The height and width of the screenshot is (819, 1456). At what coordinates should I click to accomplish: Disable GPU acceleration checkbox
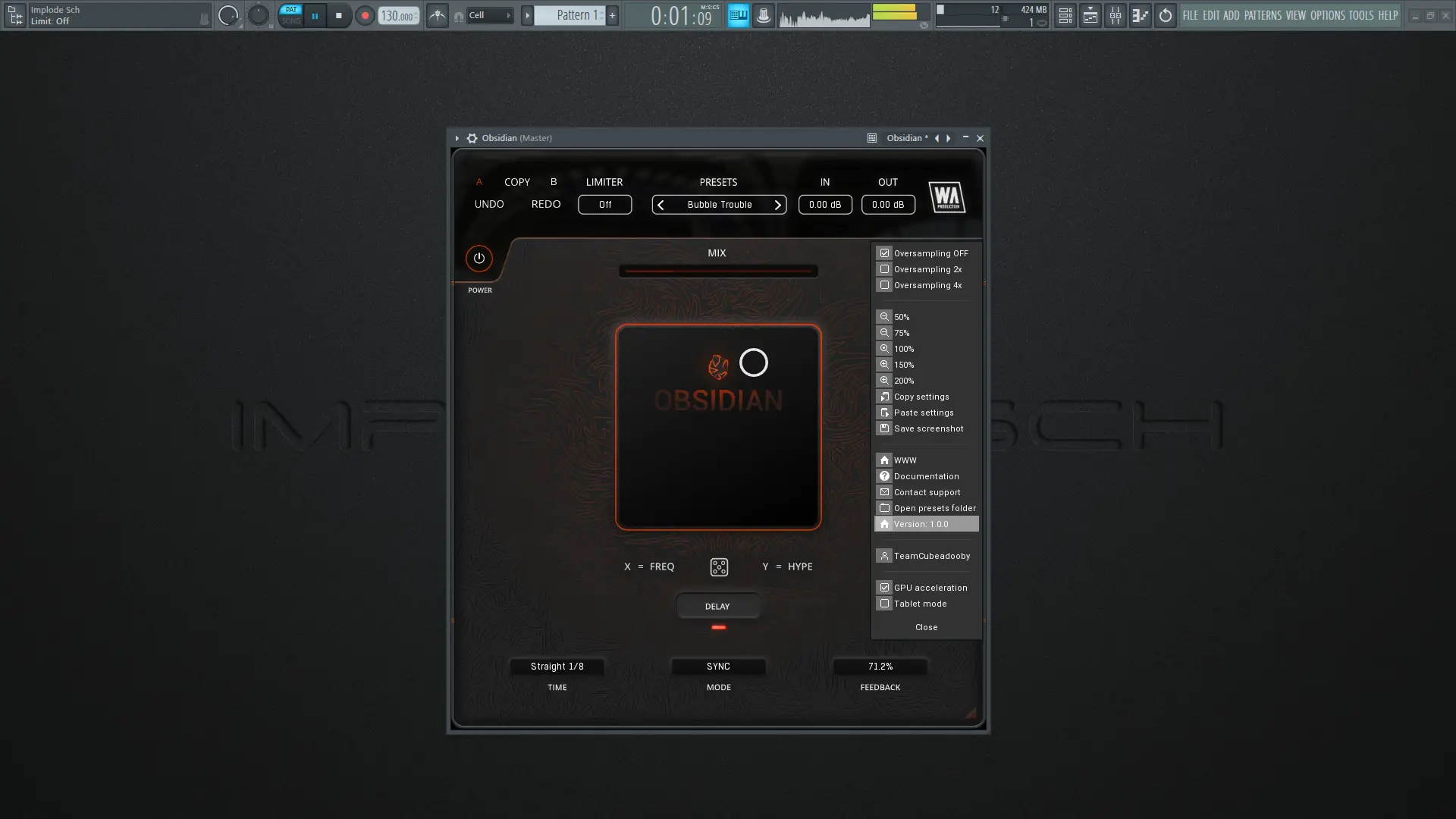[884, 588]
